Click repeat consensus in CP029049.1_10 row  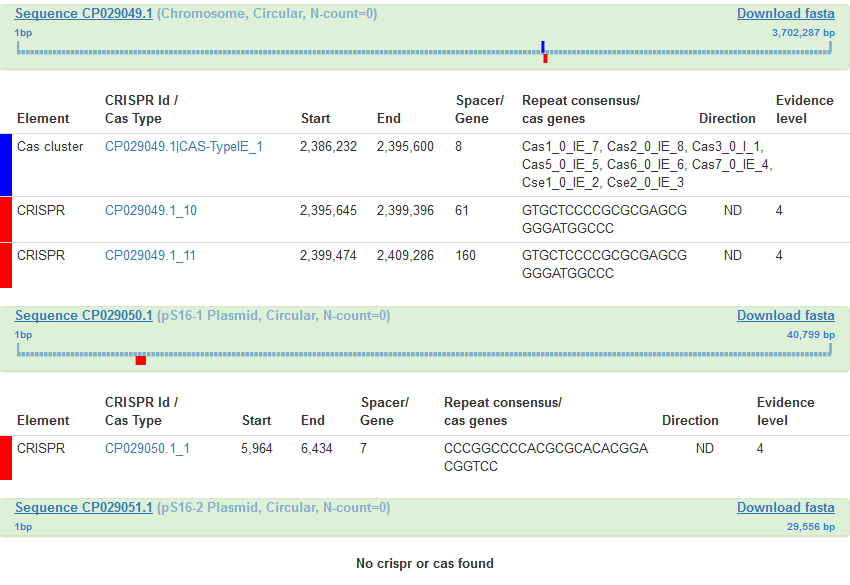coord(604,219)
